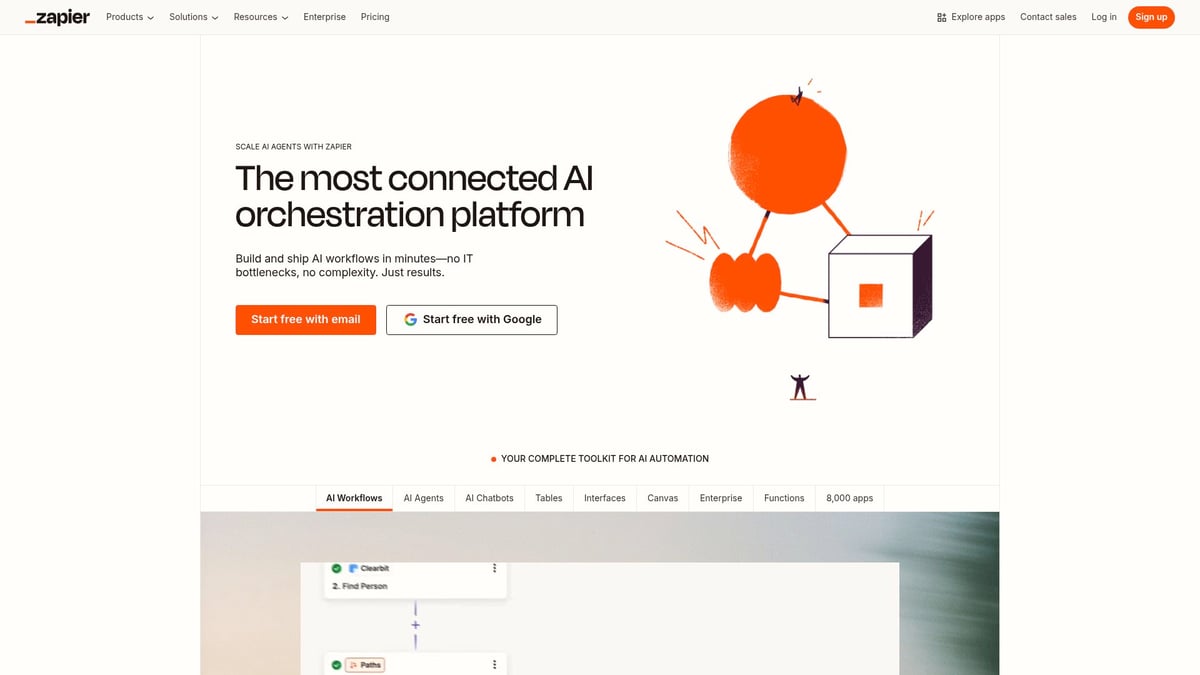Viewport: 1200px width, 675px height.
Task: Click the green checkmark on Clearbit step
Action: [x=336, y=568]
